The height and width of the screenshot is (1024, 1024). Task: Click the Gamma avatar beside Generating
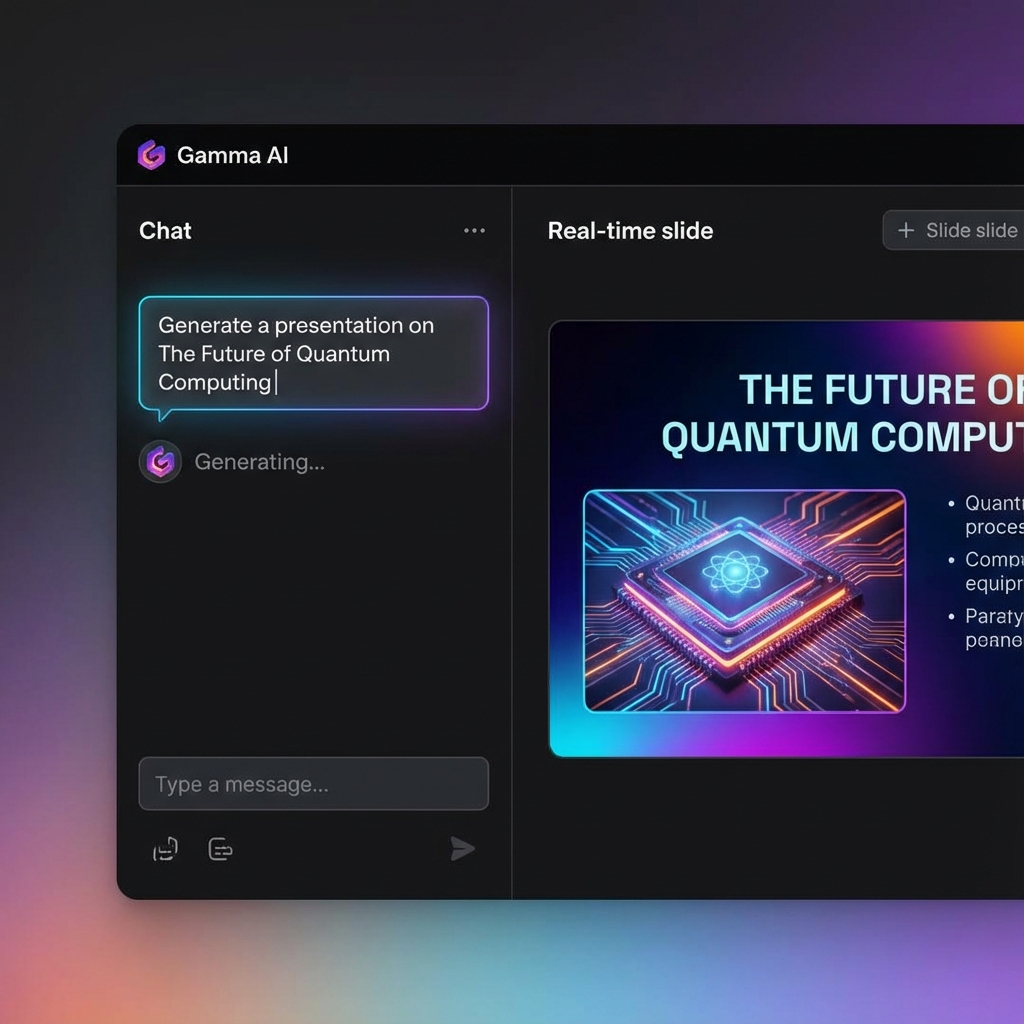160,461
